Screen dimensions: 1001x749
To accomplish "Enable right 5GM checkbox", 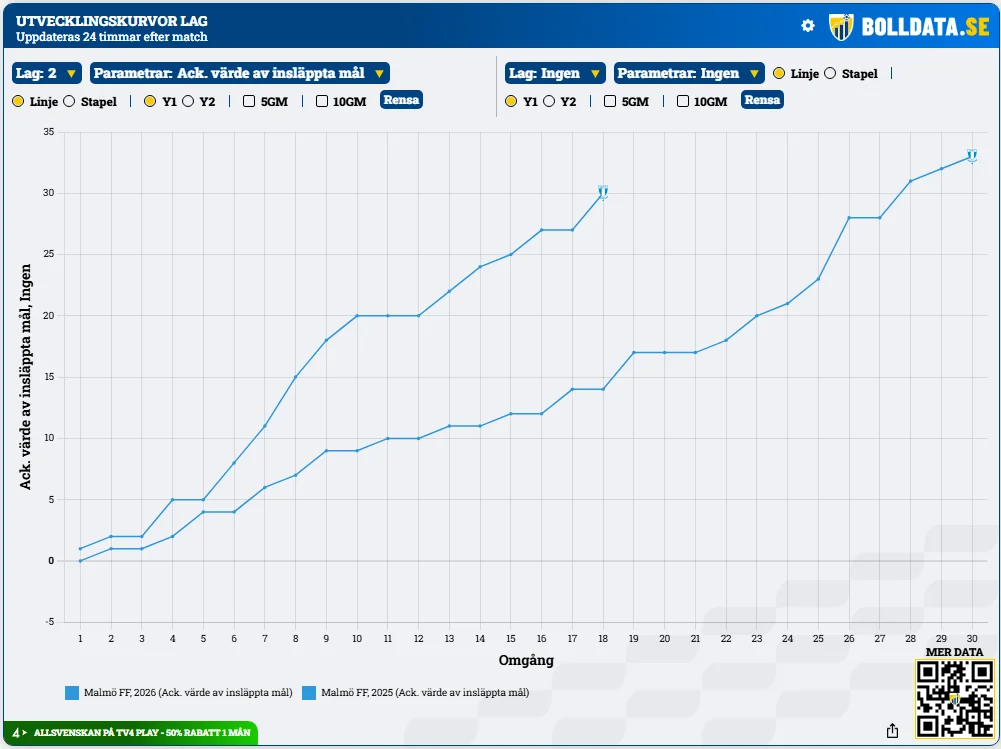I will 610,101.
